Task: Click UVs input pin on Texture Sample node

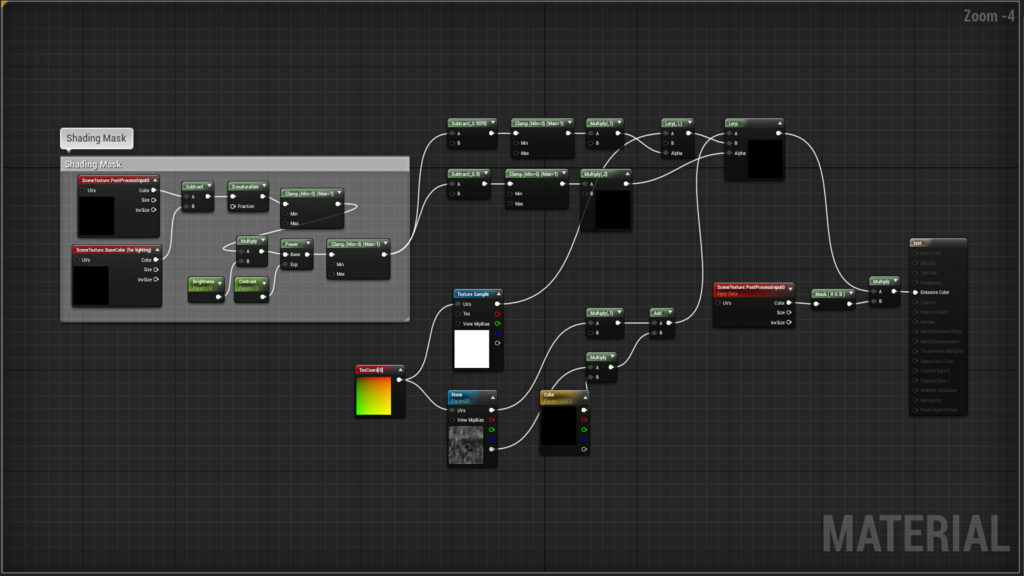Action: coord(458,304)
